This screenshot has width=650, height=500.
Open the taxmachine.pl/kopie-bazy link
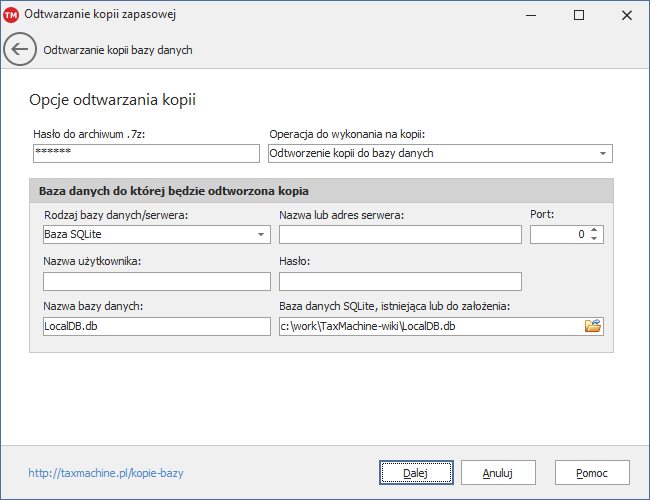pyautogui.click(x=106, y=472)
